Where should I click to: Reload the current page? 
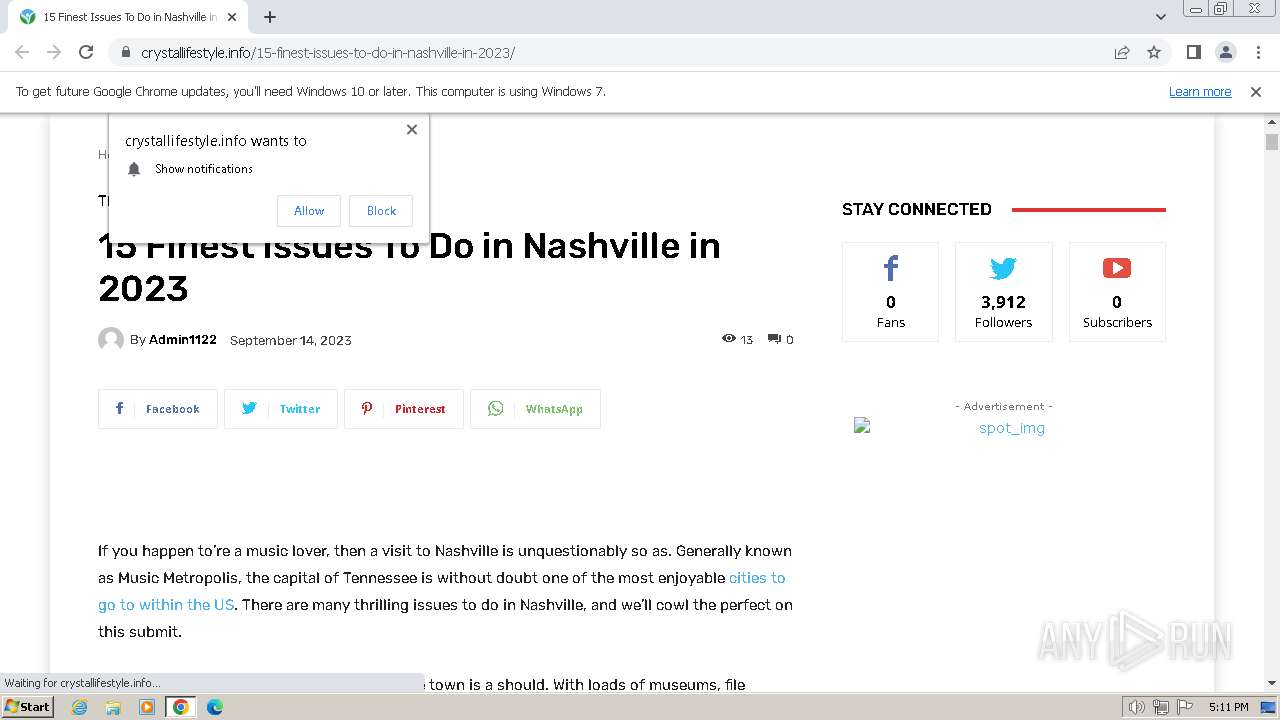point(86,52)
